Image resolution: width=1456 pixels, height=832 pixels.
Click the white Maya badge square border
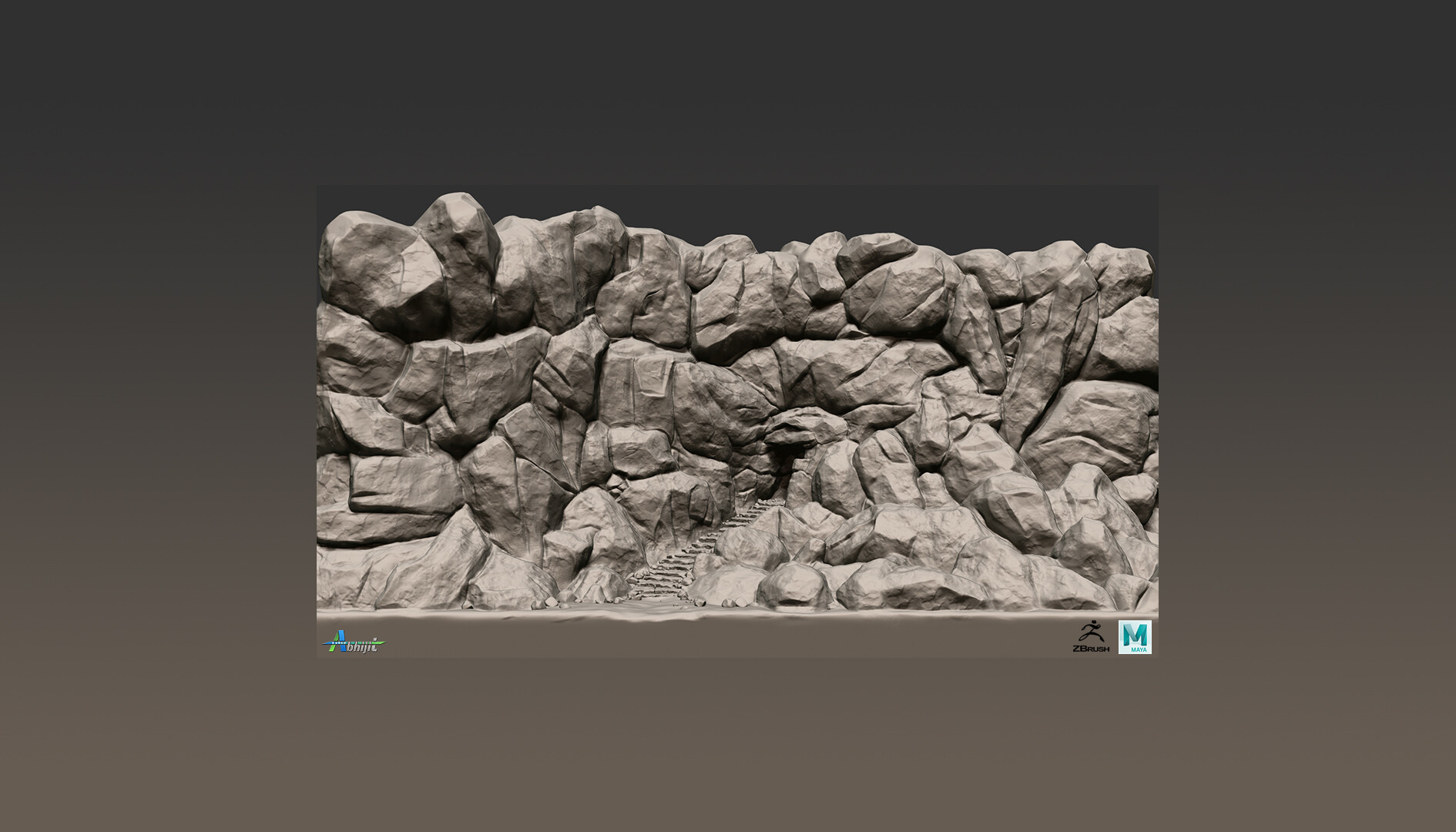[1136, 621]
